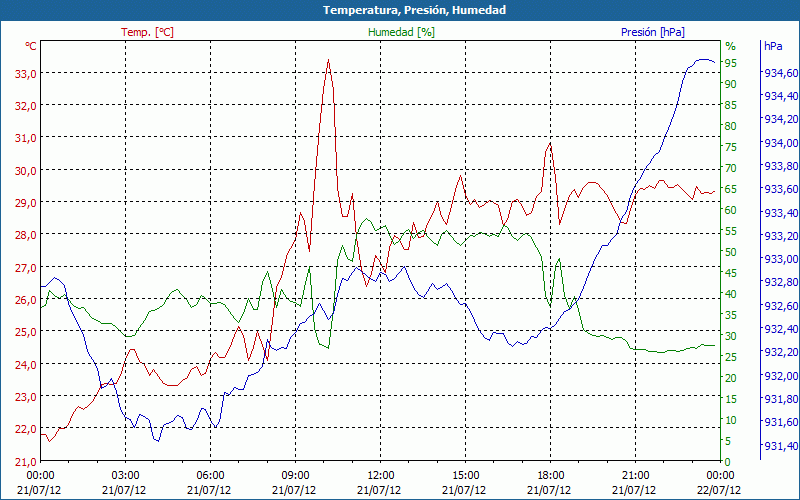The width and height of the screenshot is (800, 500).
Task: Click the "933,40" pressure axis value
Action: (781, 213)
